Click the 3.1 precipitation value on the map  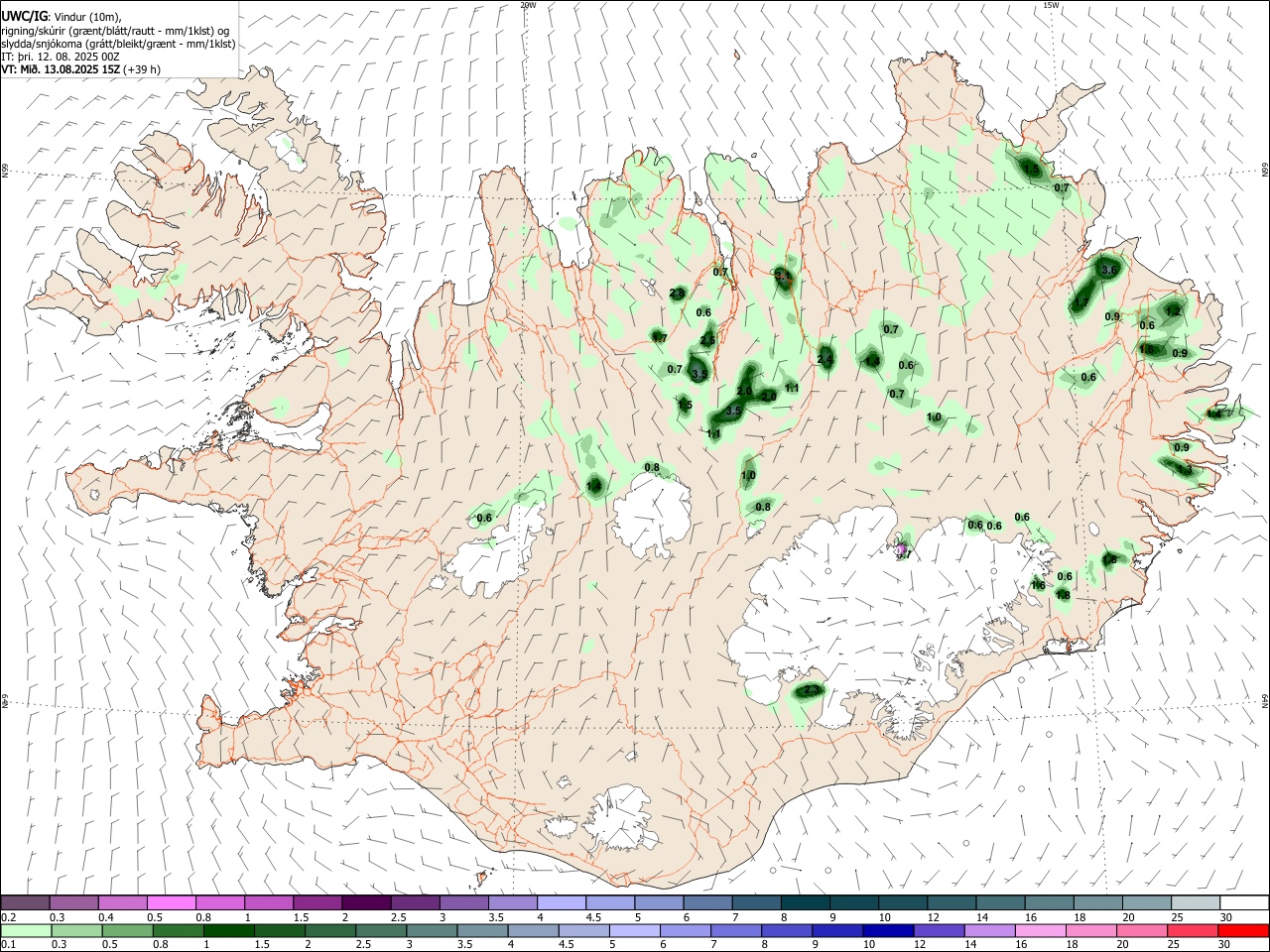click(x=783, y=276)
